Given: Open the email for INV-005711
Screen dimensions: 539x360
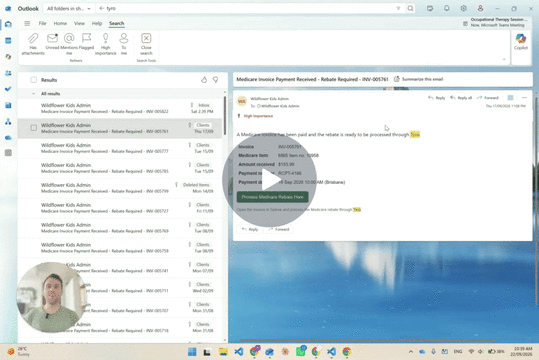Looking at the screenshot, I should point(120,287).
